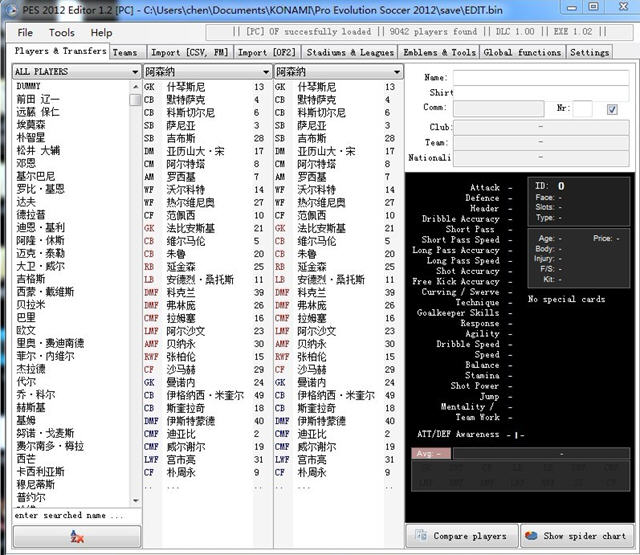Click the Compare players icon
Viewport: 640px width, 555px height.
(420, 535)
